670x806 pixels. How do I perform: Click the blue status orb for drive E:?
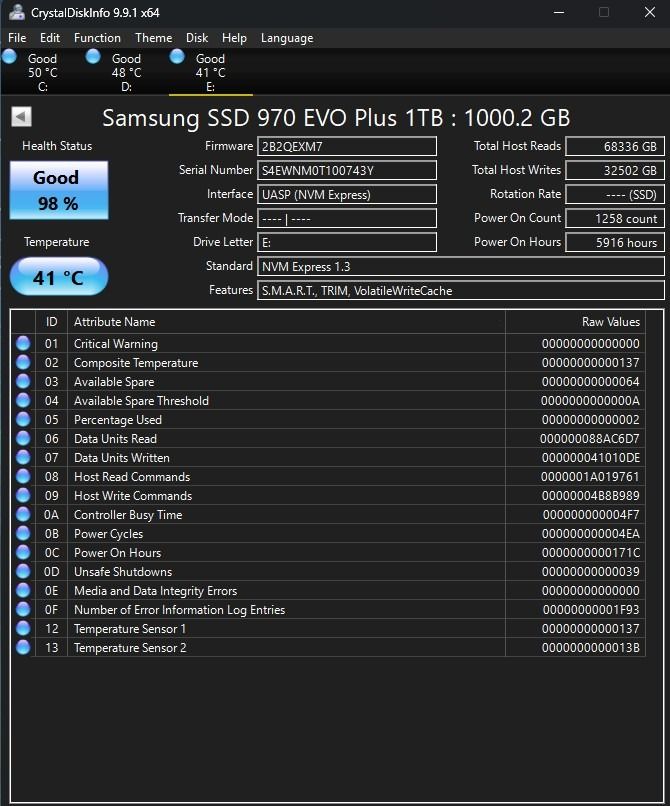click(177, 57)
